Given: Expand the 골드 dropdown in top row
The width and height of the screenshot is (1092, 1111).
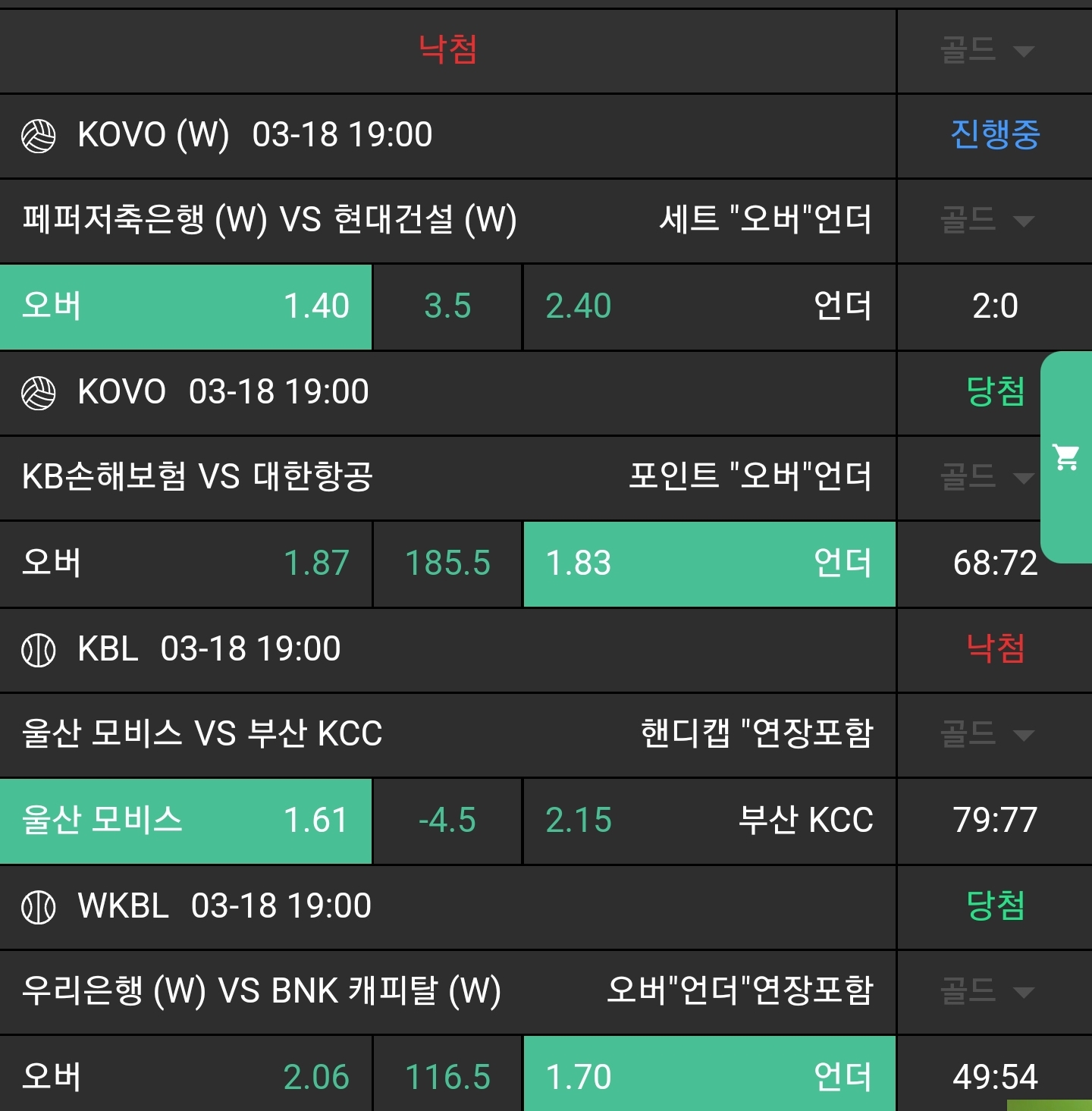Looking at the screenshot, I should pos(987,51).
